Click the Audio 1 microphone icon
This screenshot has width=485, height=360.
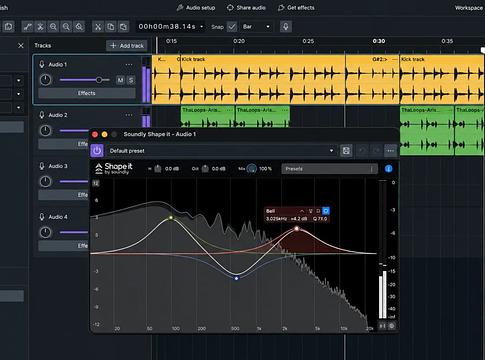tap(42, 64)
